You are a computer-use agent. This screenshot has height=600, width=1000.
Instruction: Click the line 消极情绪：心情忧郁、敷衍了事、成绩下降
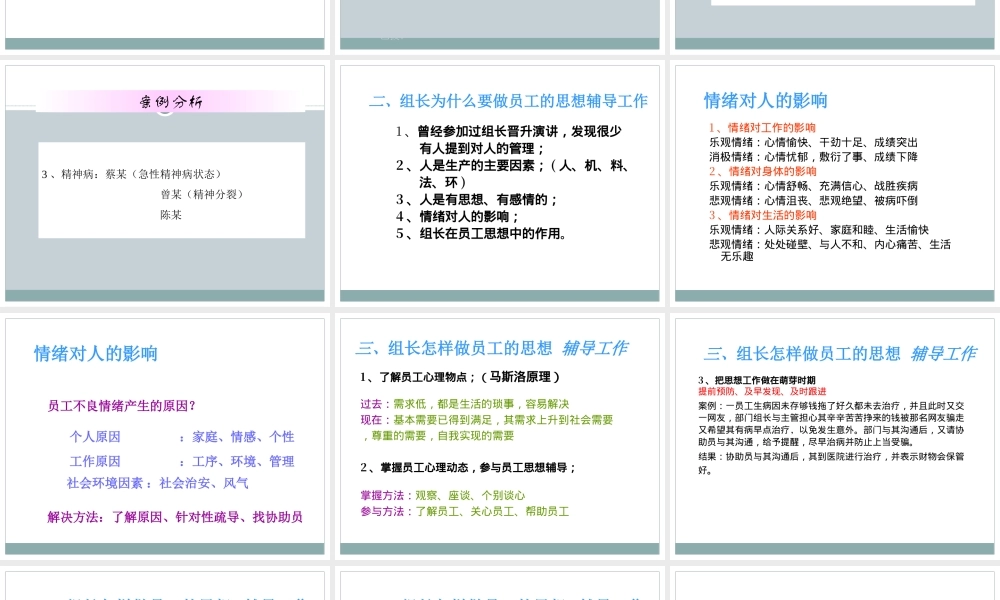tap(813, 157)
